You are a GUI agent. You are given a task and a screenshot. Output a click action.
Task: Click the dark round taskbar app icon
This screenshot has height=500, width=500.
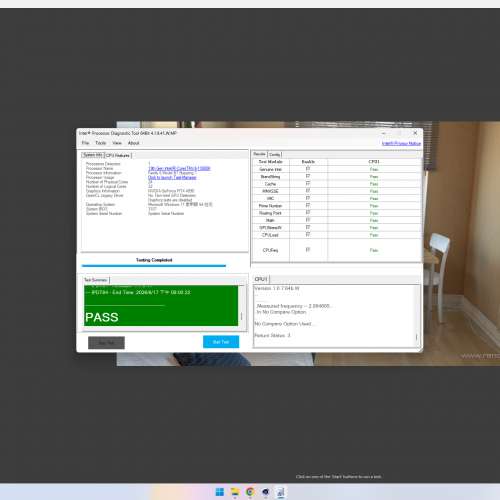click(x=266, y=492)
